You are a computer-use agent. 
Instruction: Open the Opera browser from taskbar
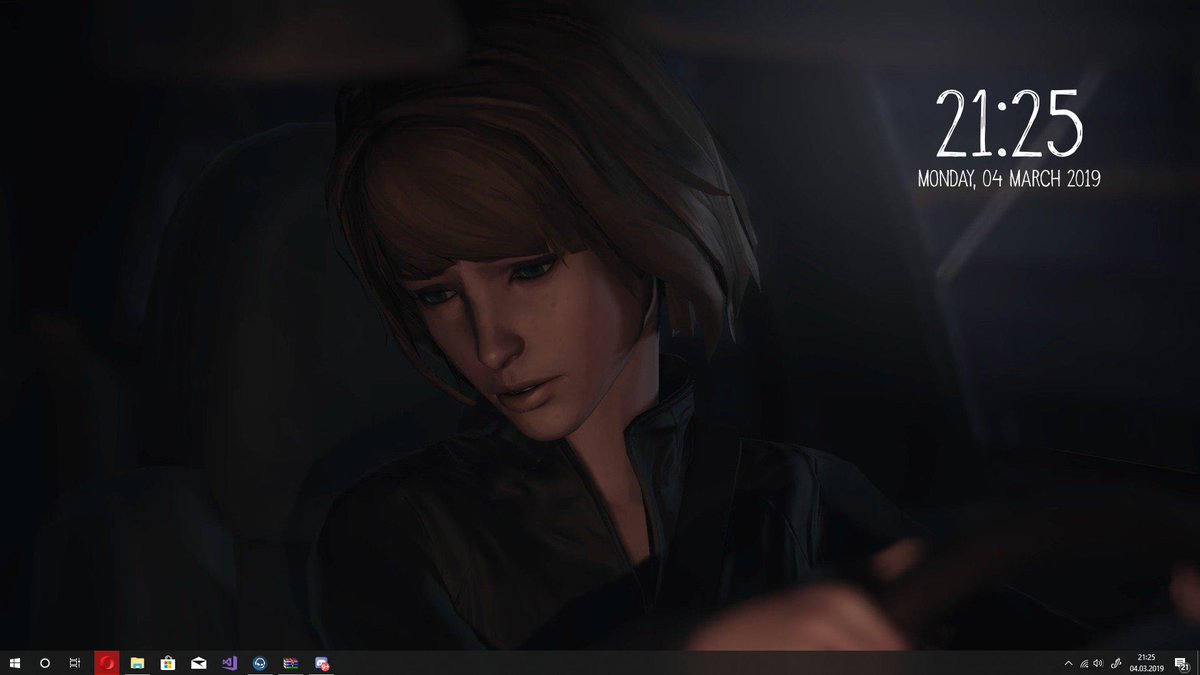point(106,663)
